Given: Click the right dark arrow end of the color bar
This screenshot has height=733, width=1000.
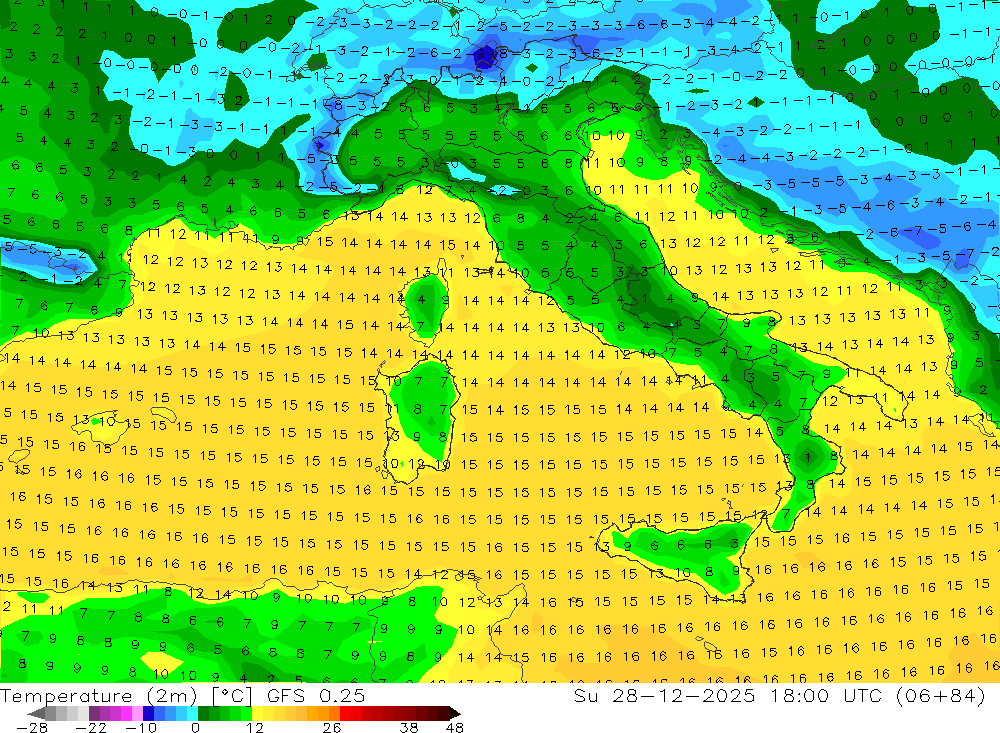Looking at the screenshot, I should [x=455, y=714].
